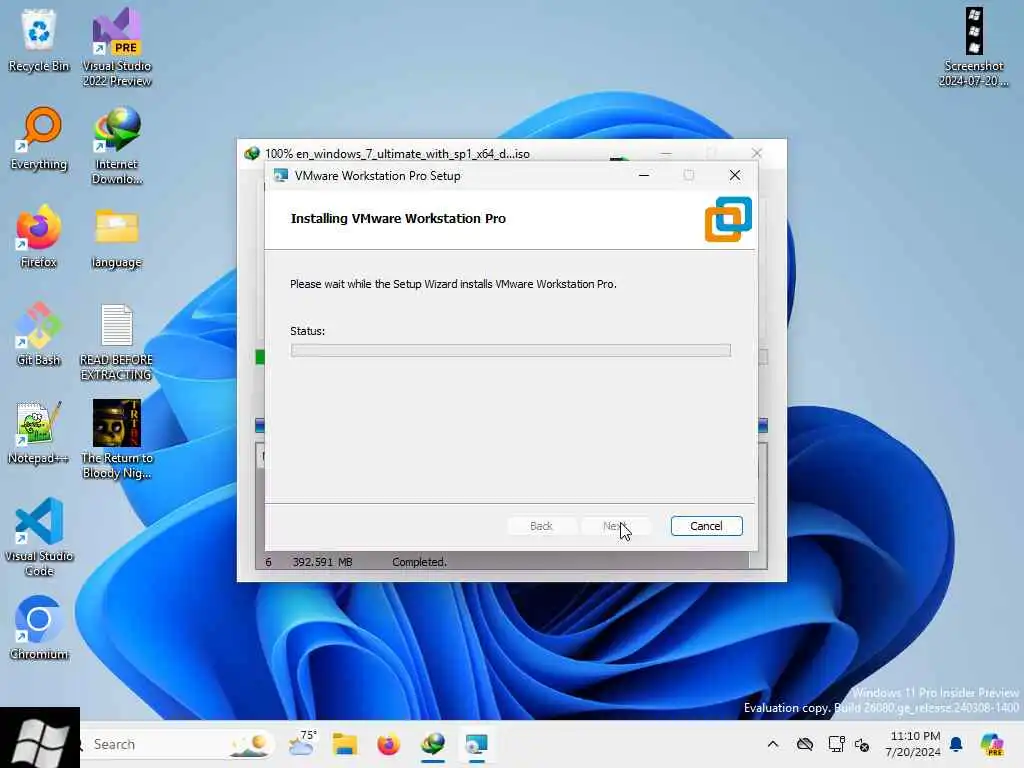The width and height of the screenshot is (1024, 768).
Task: Open the clock showing 11:10 PM
Action: coord(912,744)
